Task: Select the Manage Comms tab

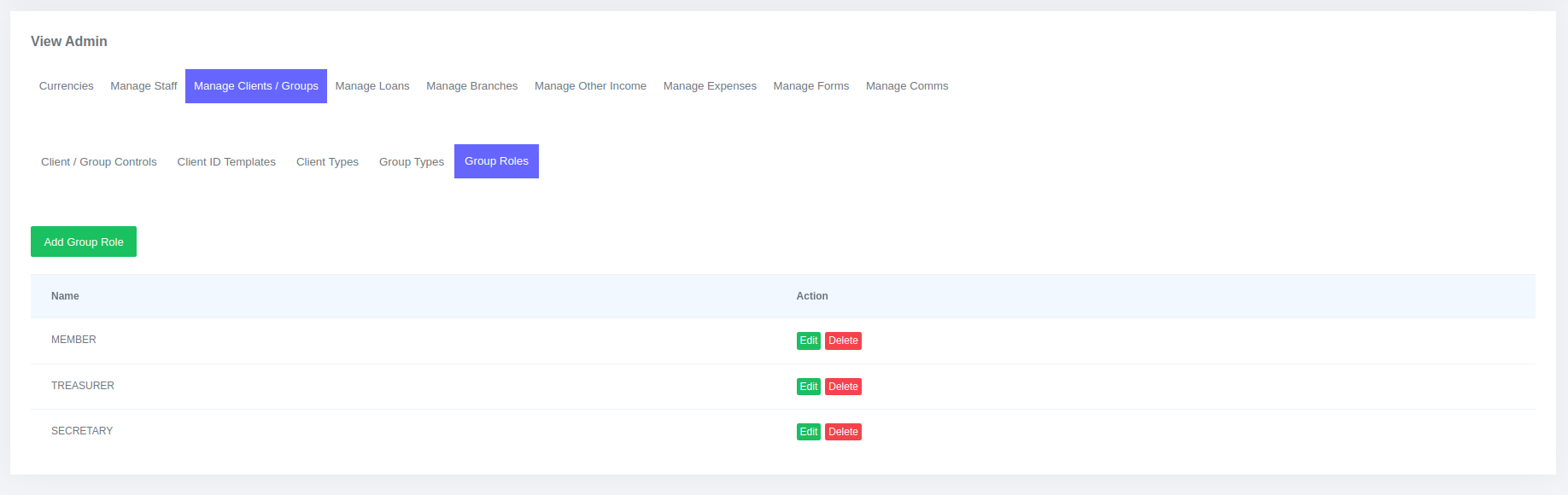Action: click(x=906, y=86)
